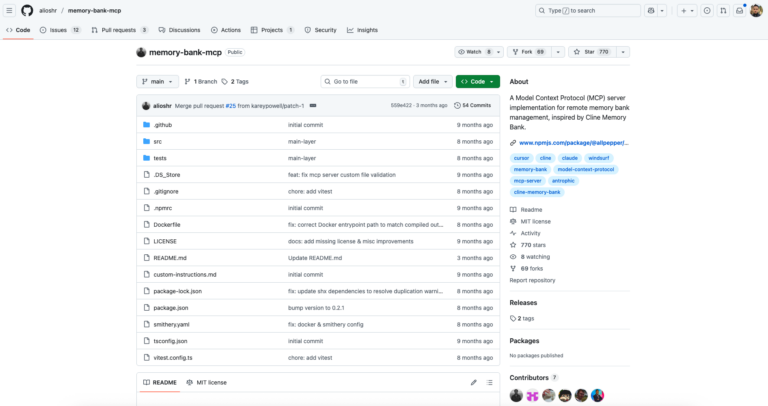
Task: Go to GitHub home via Octocat logo
Action: 27,10
